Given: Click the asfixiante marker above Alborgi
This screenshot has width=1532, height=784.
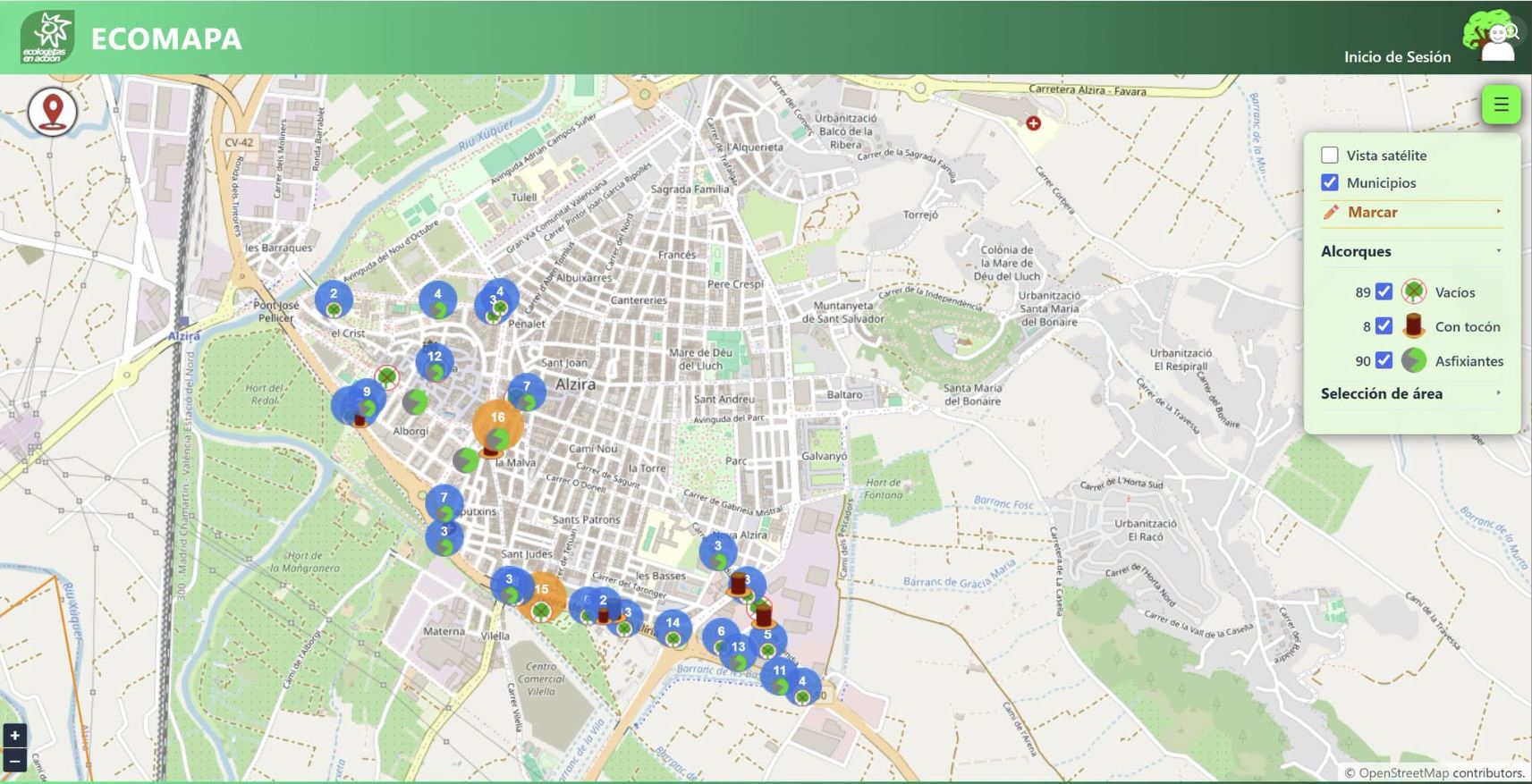Looking at the screenshot, I should tap(415, 402).
